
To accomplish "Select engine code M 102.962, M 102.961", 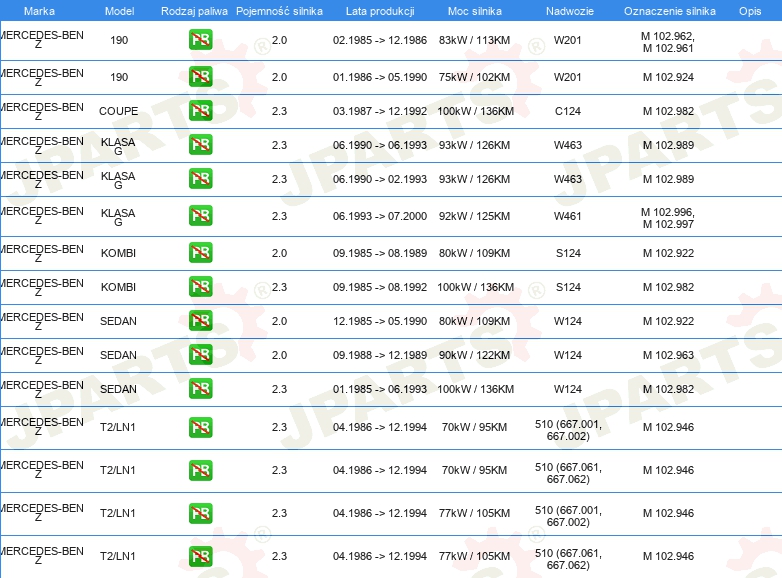I will tap(668, 42).
